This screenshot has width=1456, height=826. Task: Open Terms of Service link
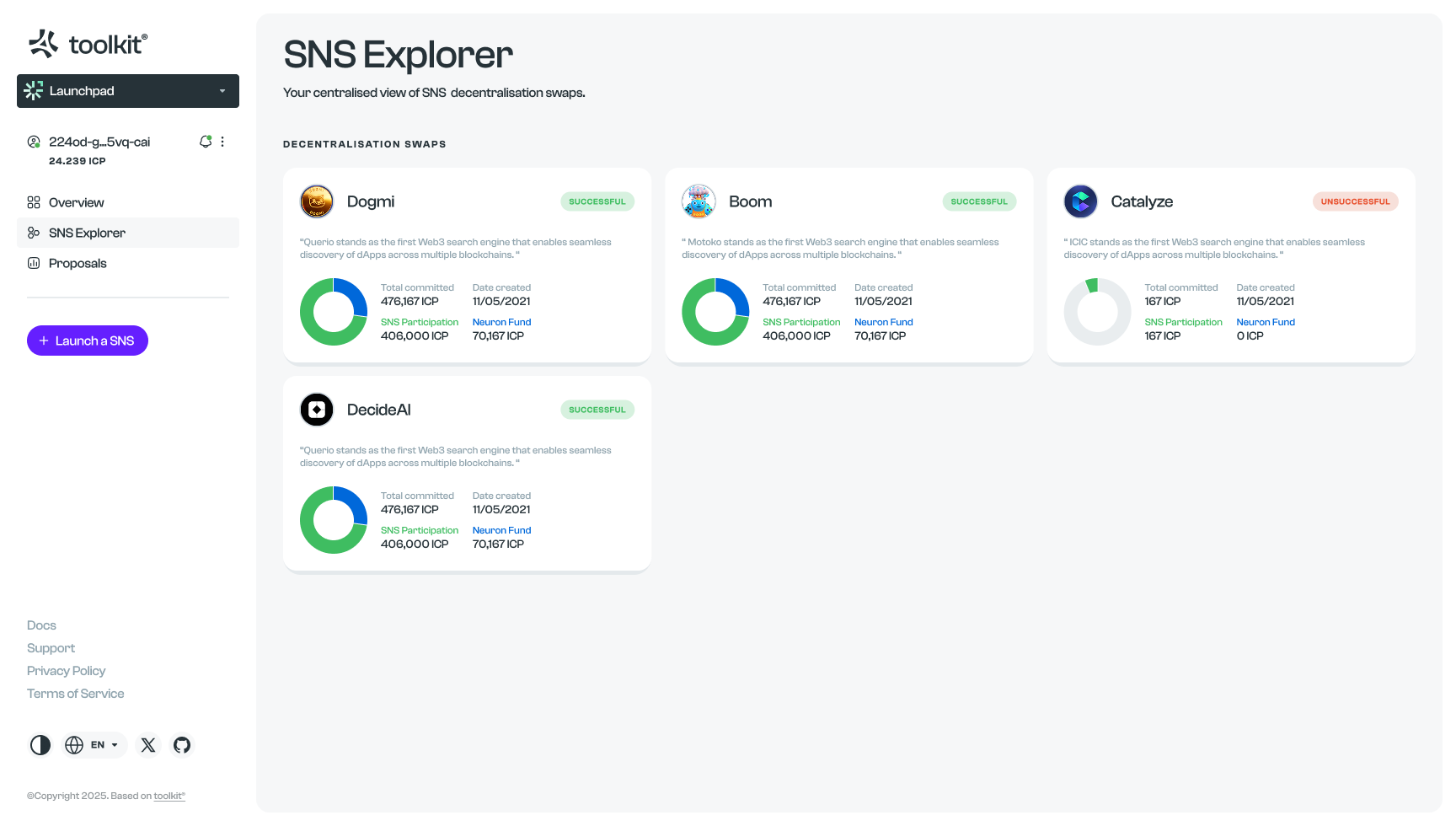tap(75, 694)
